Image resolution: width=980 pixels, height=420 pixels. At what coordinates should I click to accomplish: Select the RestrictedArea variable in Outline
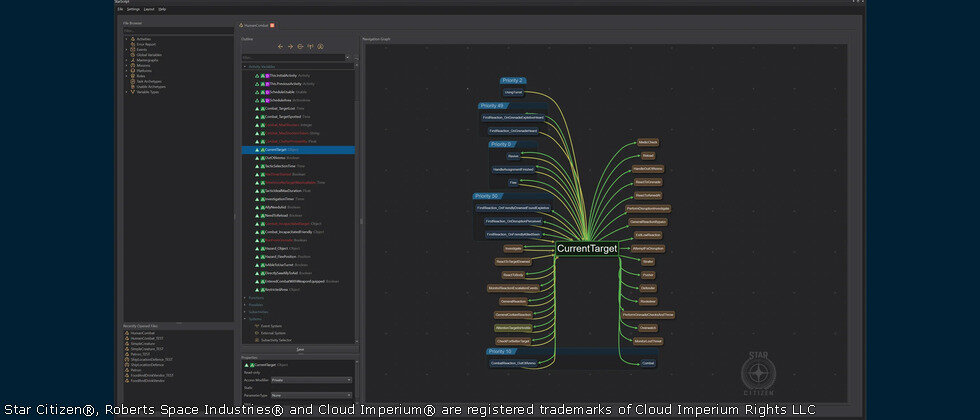[x=298, y=289]
